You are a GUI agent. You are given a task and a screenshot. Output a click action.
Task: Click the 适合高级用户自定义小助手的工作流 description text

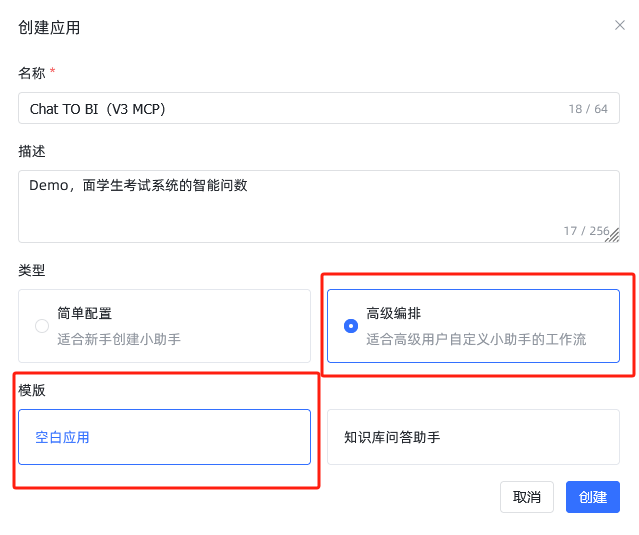click(476, 339)
